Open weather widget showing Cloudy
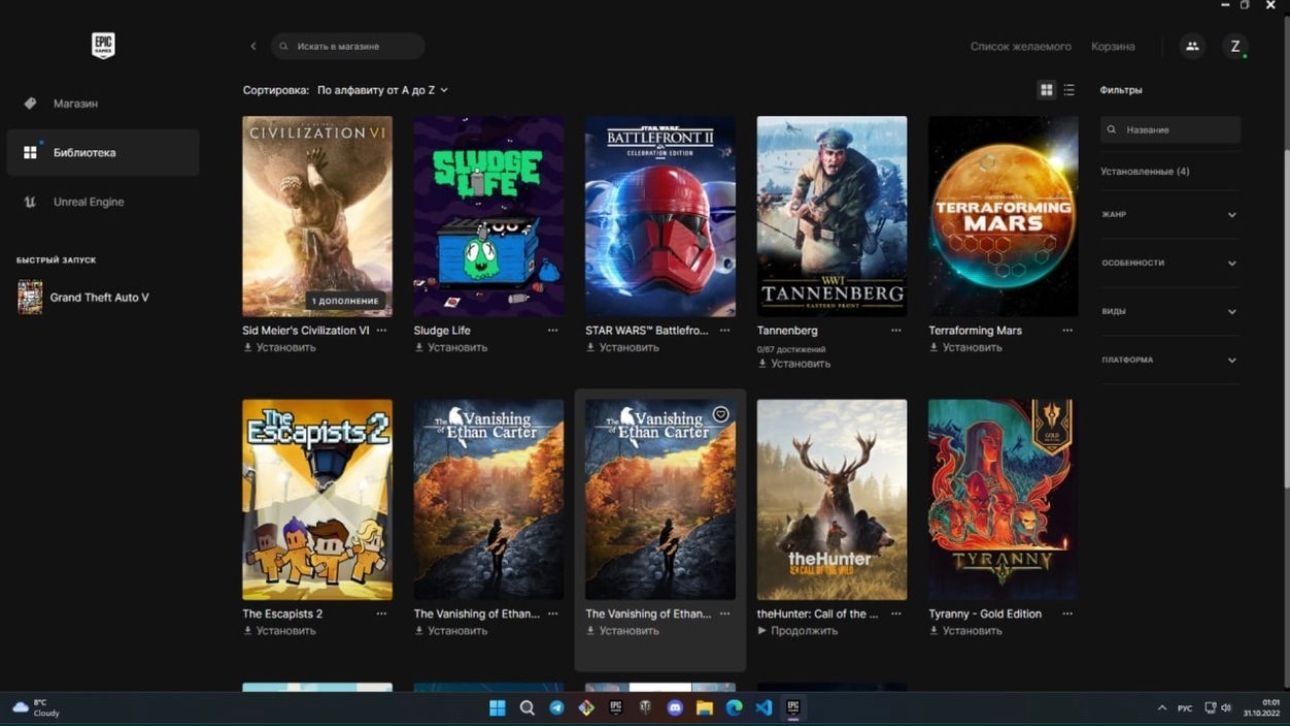Image resolution: width=1290 pixels, height=726 pixels. coord(35,708)
